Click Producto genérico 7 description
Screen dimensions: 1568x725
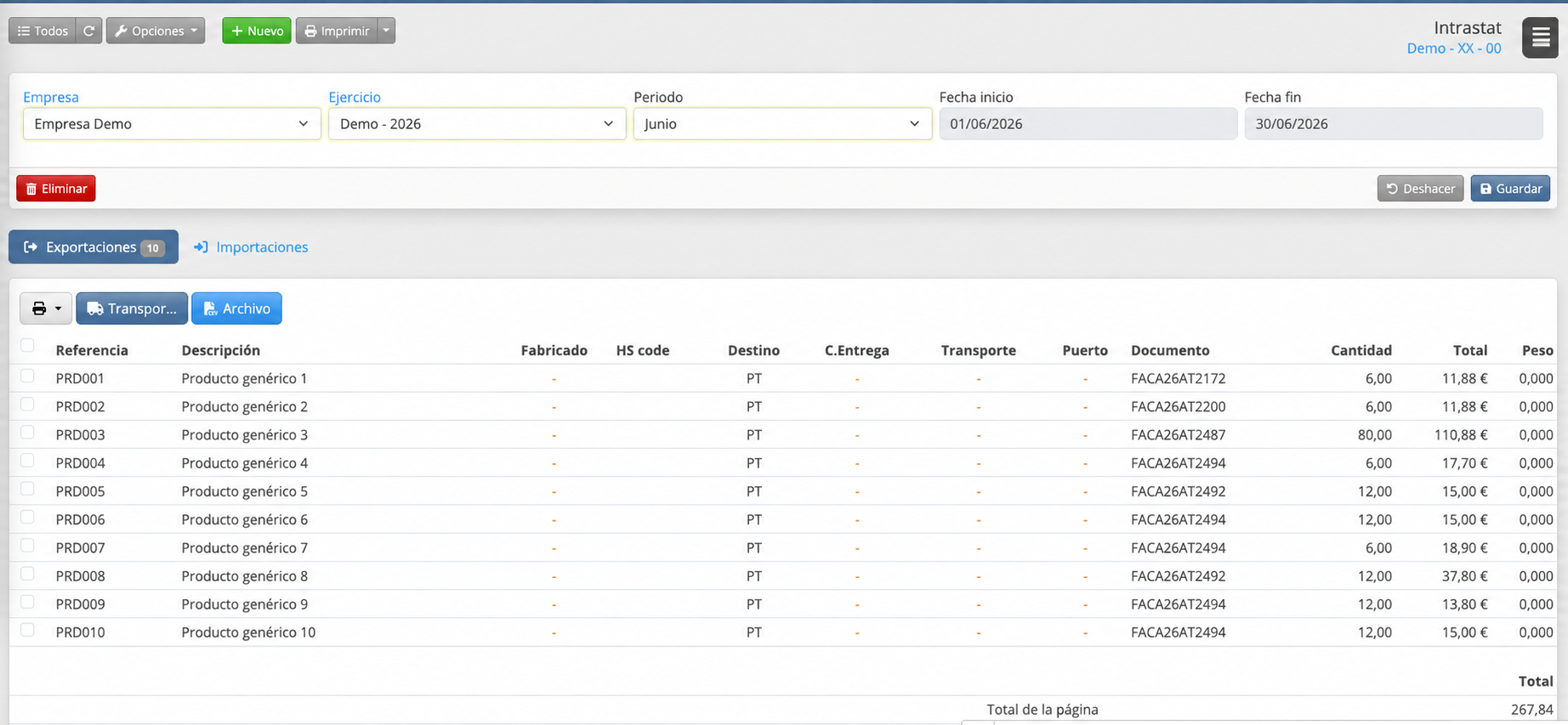click(245, 548)
